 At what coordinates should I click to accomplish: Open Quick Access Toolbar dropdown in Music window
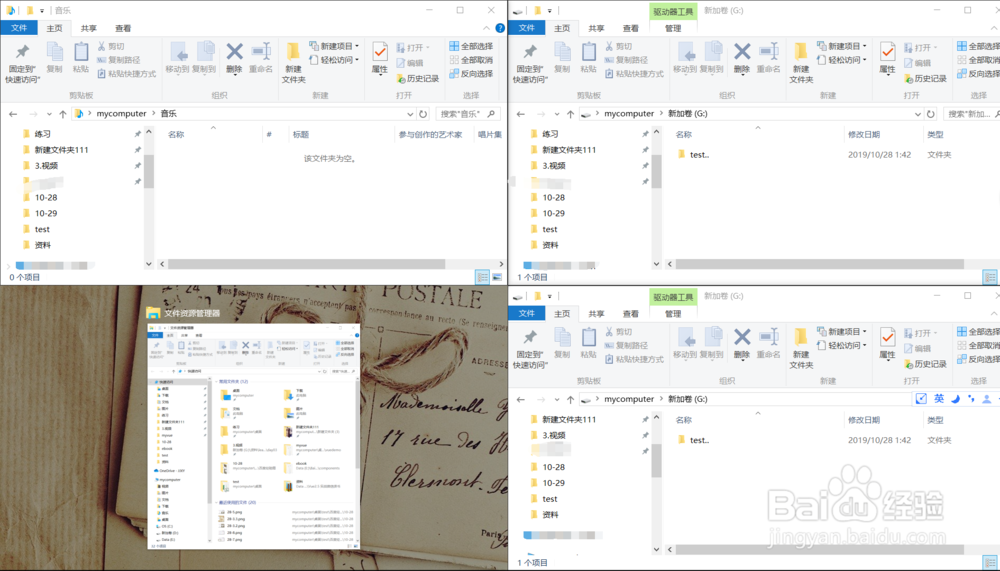42,10
